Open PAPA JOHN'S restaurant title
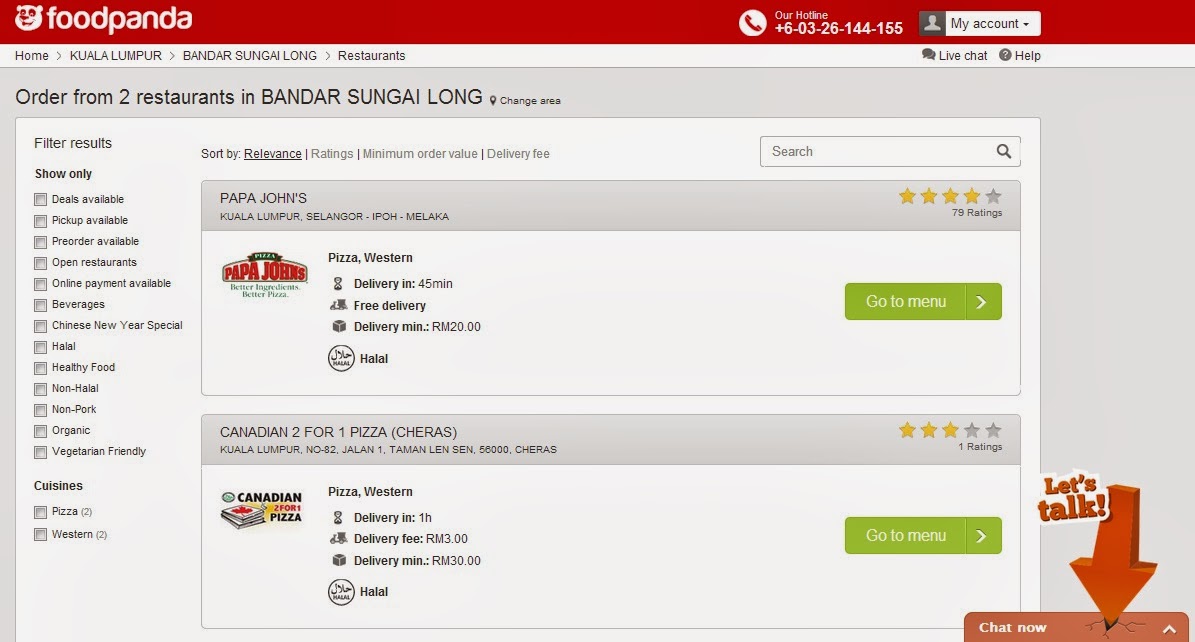Viewport: 1195px width, 642px height. pyautogui.click(x=264, y=198)
